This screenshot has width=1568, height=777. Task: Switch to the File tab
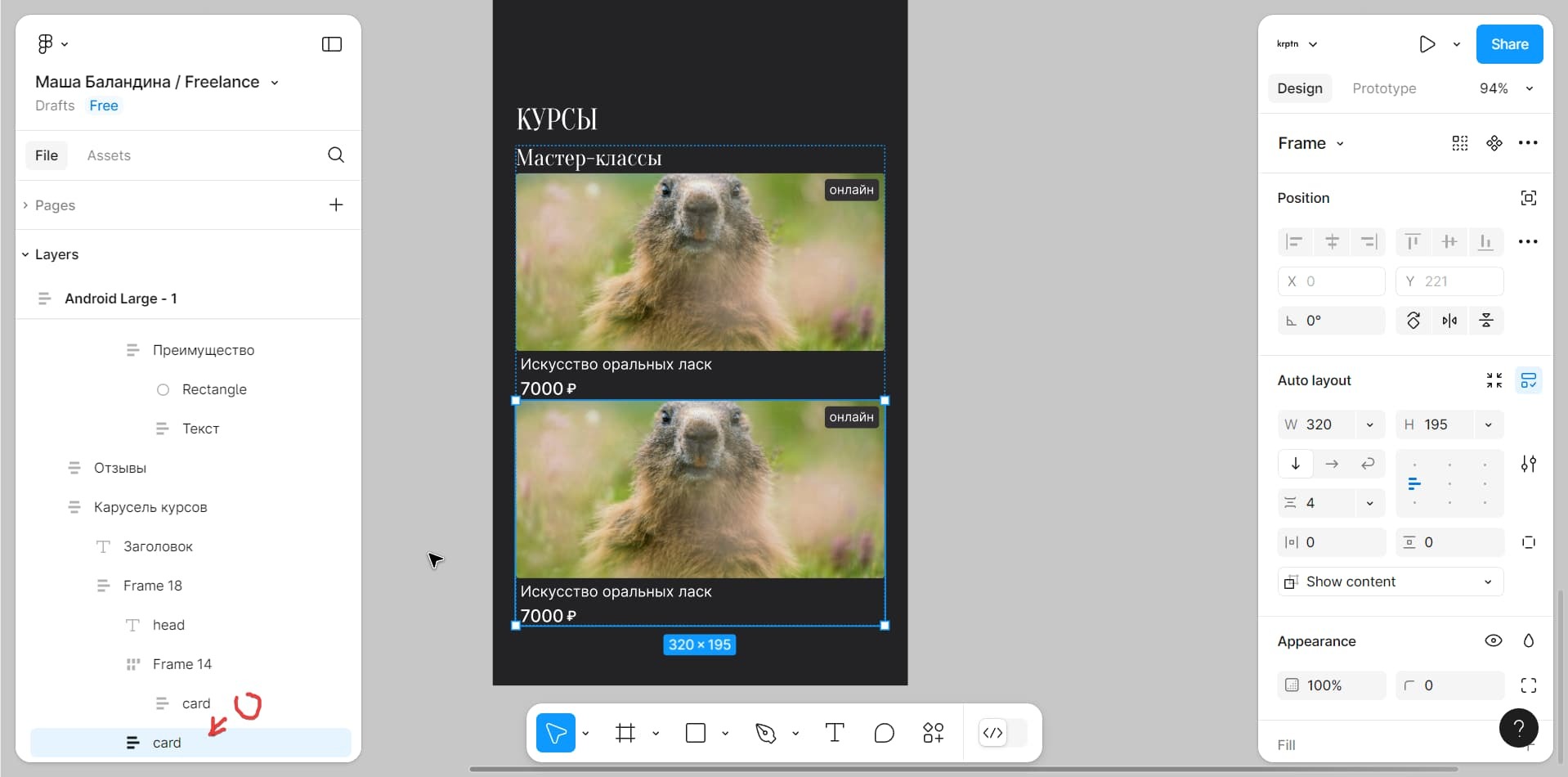47,155
